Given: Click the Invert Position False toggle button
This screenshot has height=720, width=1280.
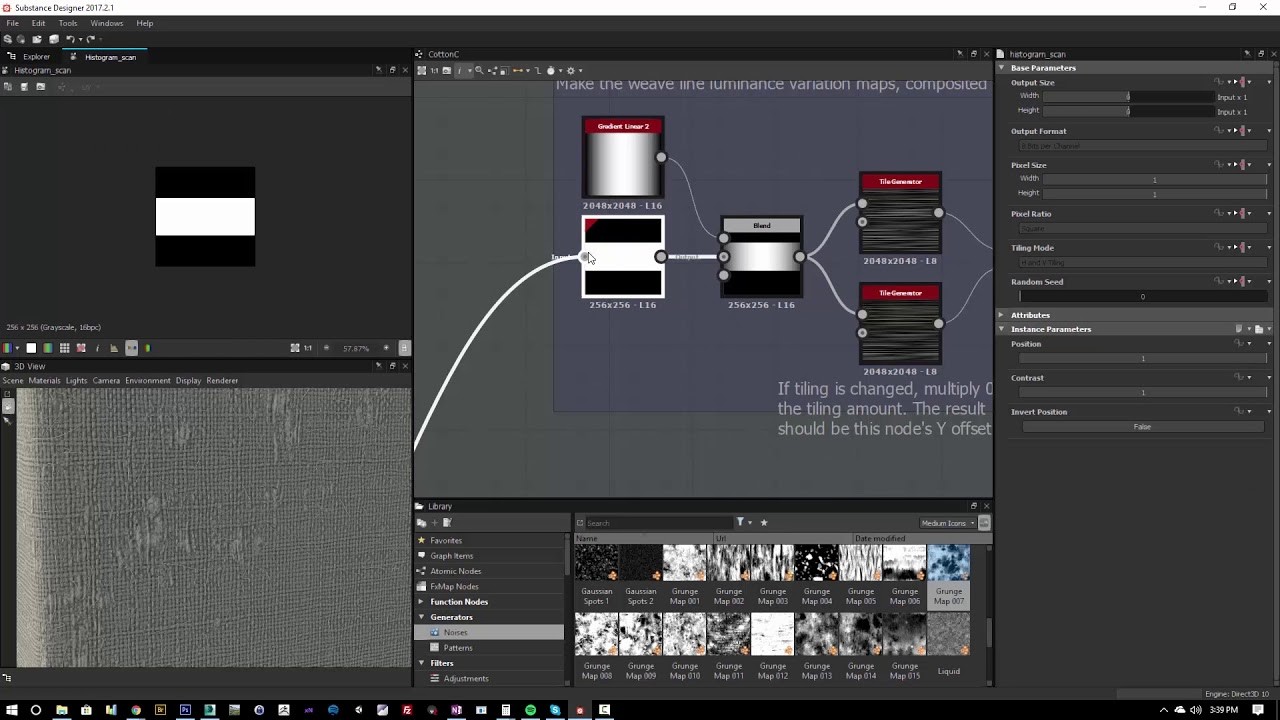Looking at the screenshot, I should tap(1142, 427).
